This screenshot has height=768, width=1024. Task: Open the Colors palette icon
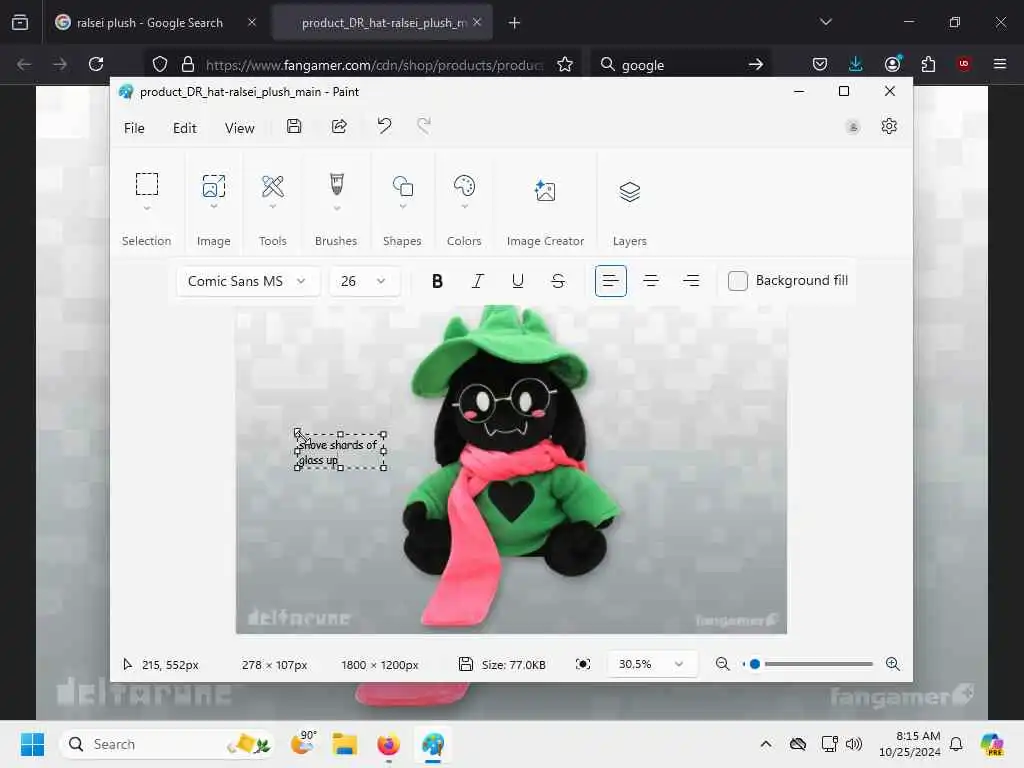tap(464, 186)
